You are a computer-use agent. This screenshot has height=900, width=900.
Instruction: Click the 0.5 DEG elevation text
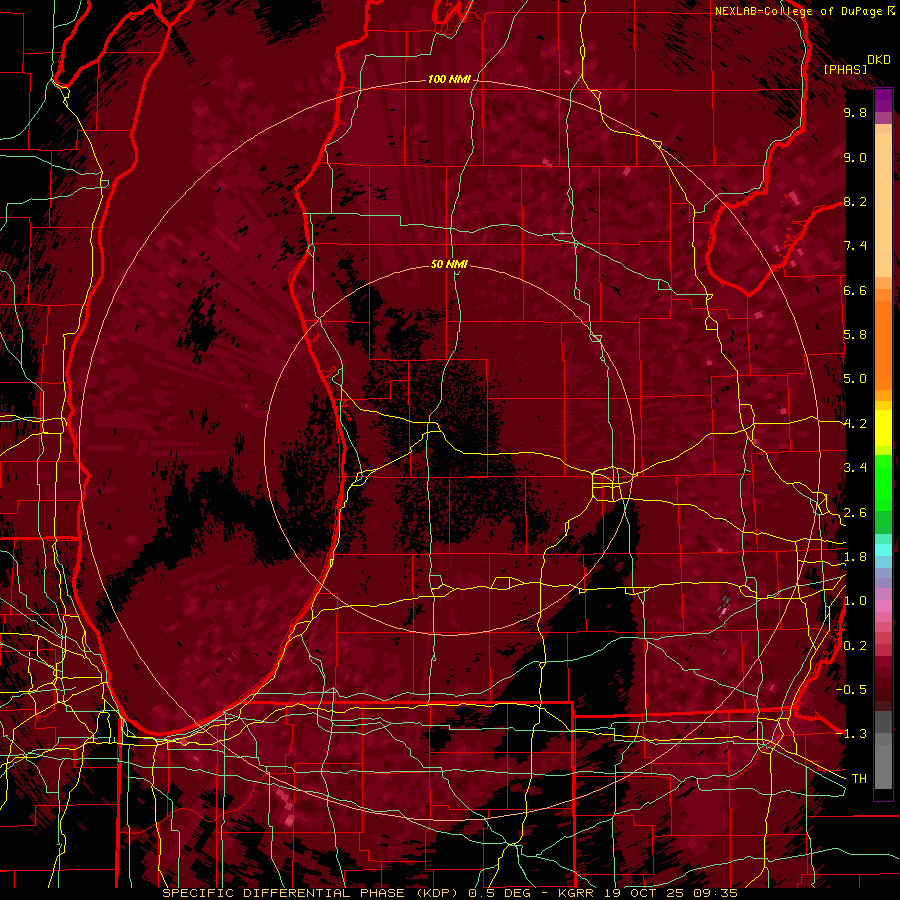click(497, 893)
